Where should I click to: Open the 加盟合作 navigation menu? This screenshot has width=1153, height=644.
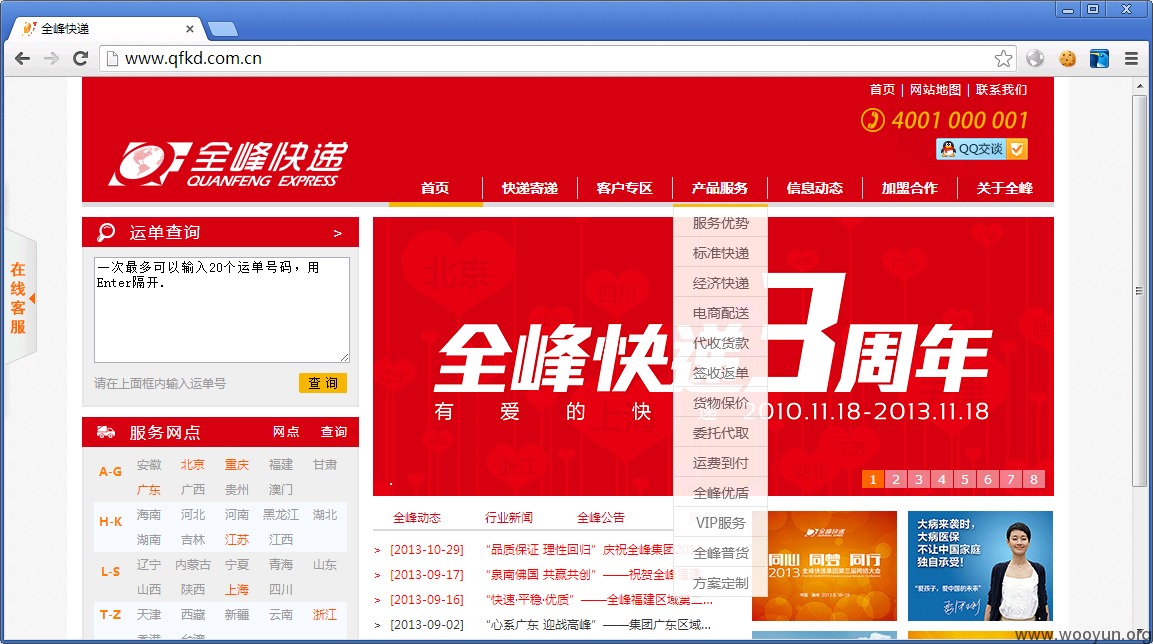tap(909, 188)
